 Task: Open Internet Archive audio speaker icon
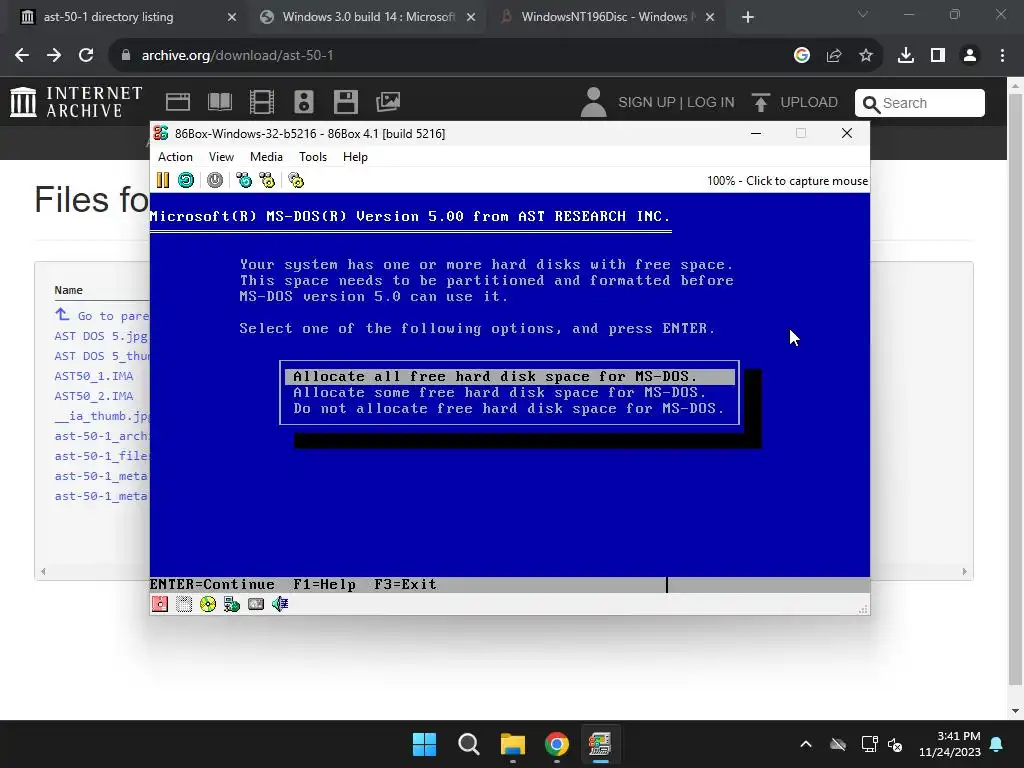(304, 102)
